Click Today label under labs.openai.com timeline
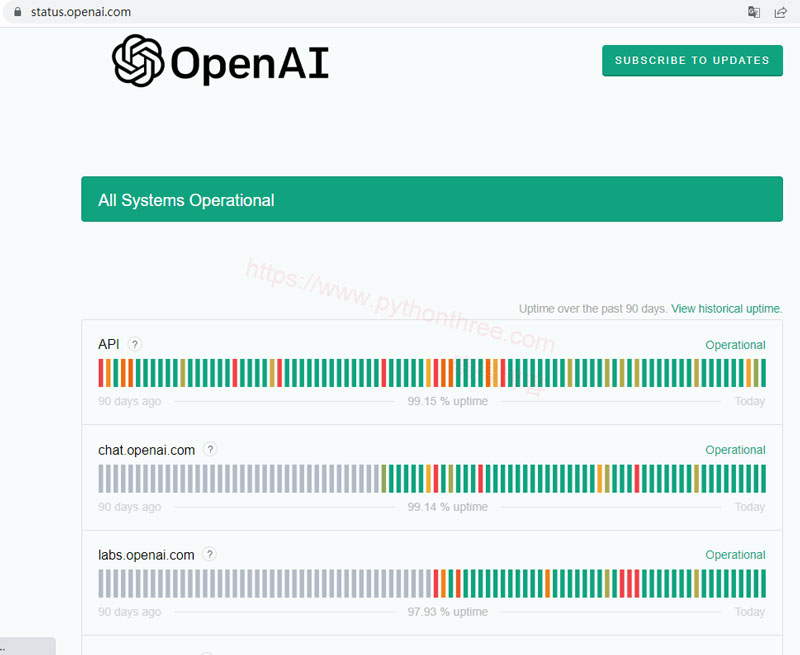The image size is (800, 655). click(x=749, y=612)
